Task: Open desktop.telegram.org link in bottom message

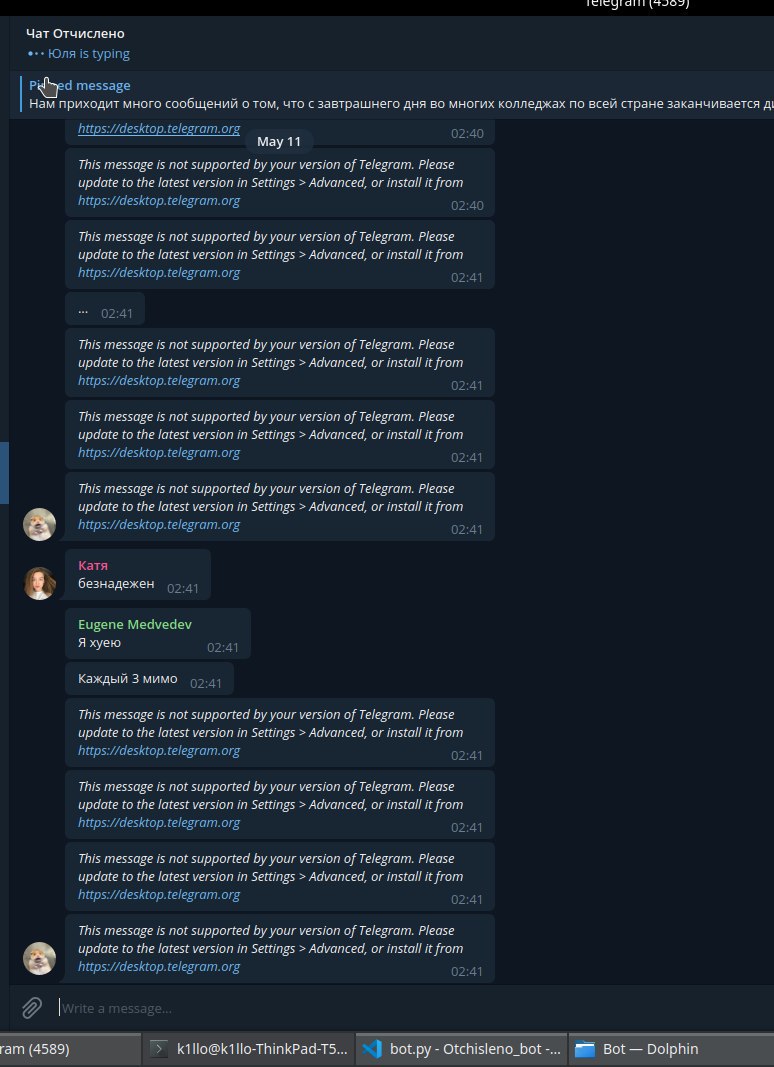Action: click(159, 966)
